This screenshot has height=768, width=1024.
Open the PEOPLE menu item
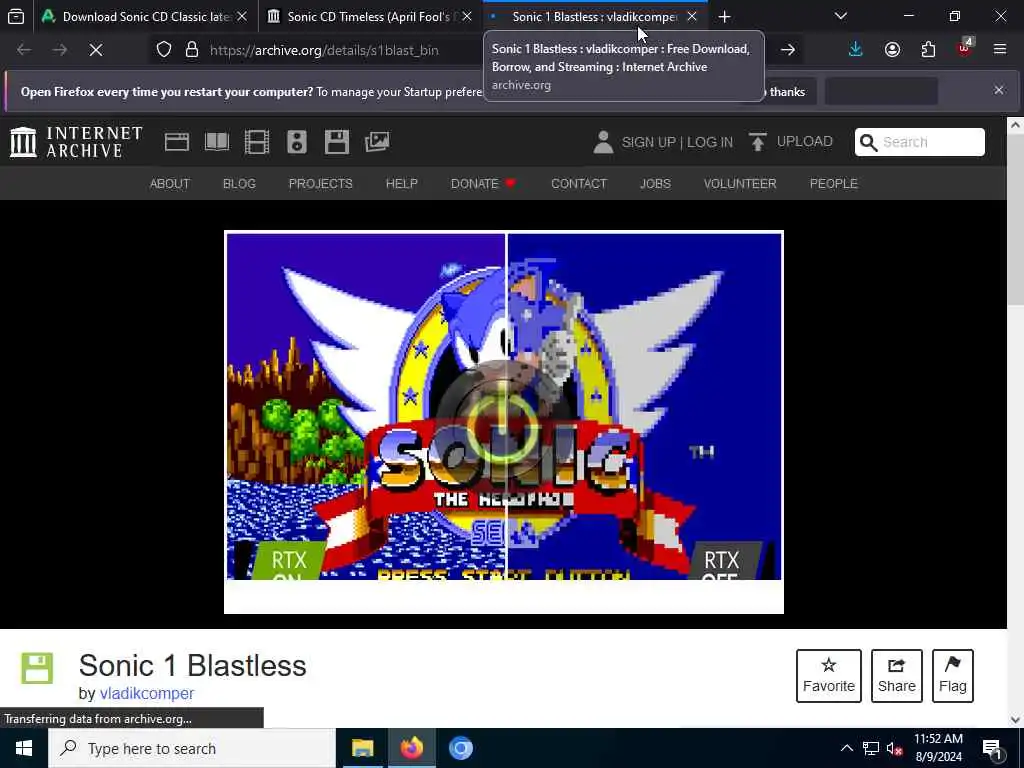833,184
